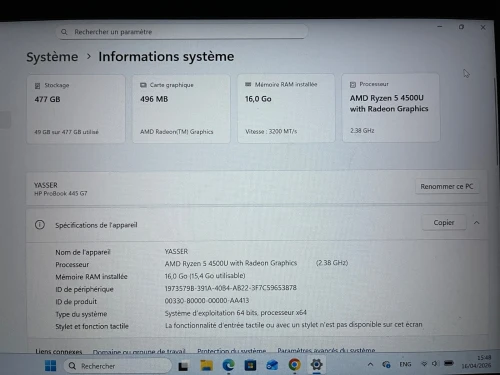The height and width of the screenshot is (375, 500).
Task: Open the network Wi-Fi tray icon
Action: coord(424,364)
